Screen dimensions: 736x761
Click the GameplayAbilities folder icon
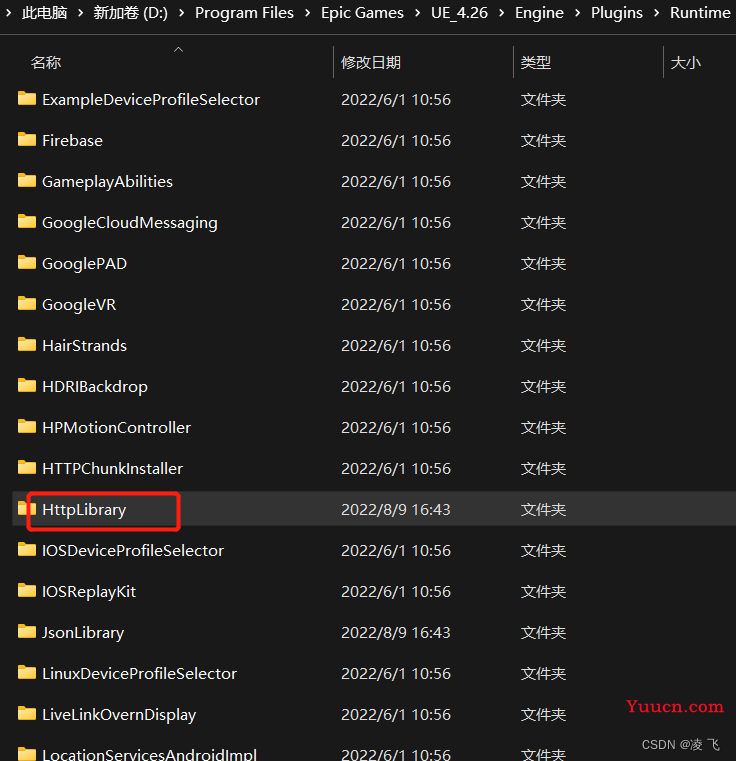(x=27, y=181)
